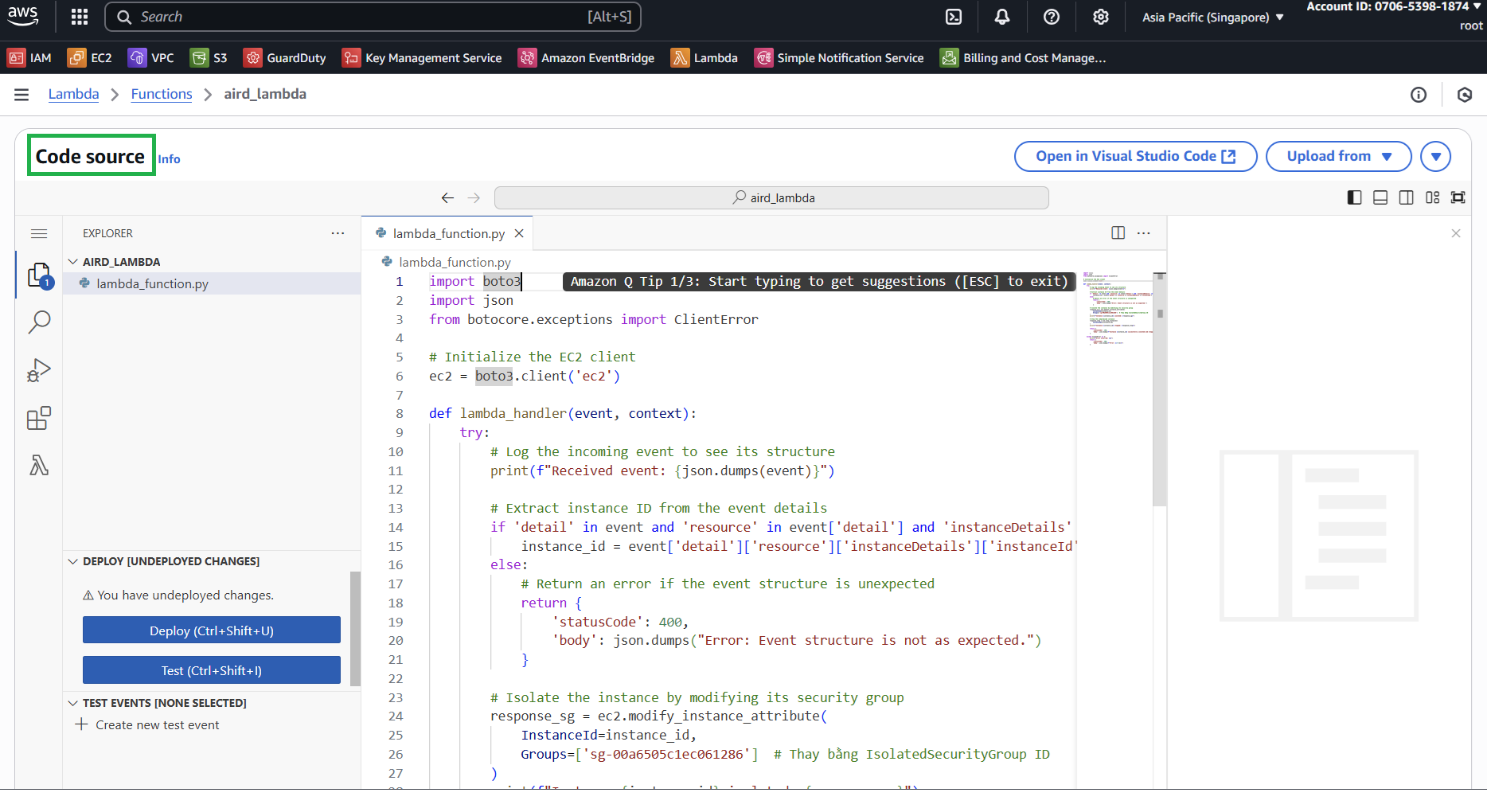1487x812 pixels.
Task: Toggle fullscreen editor icon
Action: click(x=1458, y=197)
